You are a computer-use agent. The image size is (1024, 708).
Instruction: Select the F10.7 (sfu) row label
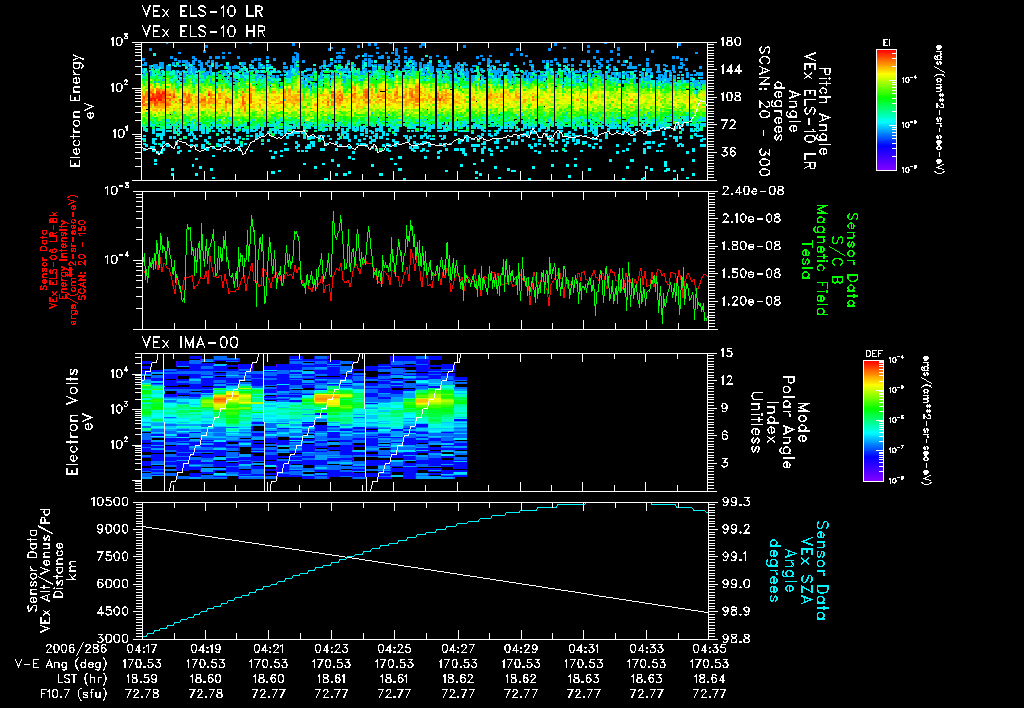(73, 693)
